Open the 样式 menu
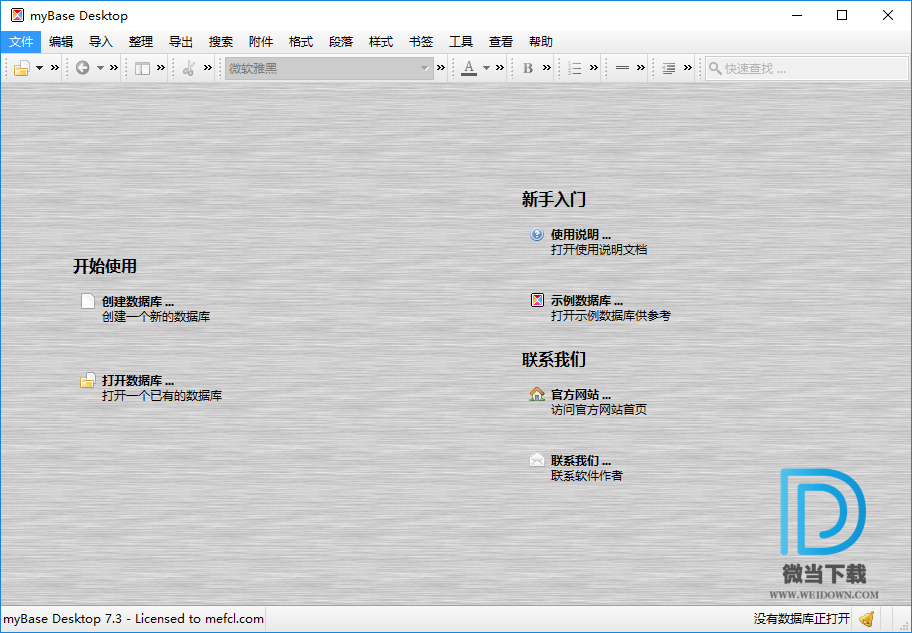This screenshot has height=633, width=912. tap(381, 42)
